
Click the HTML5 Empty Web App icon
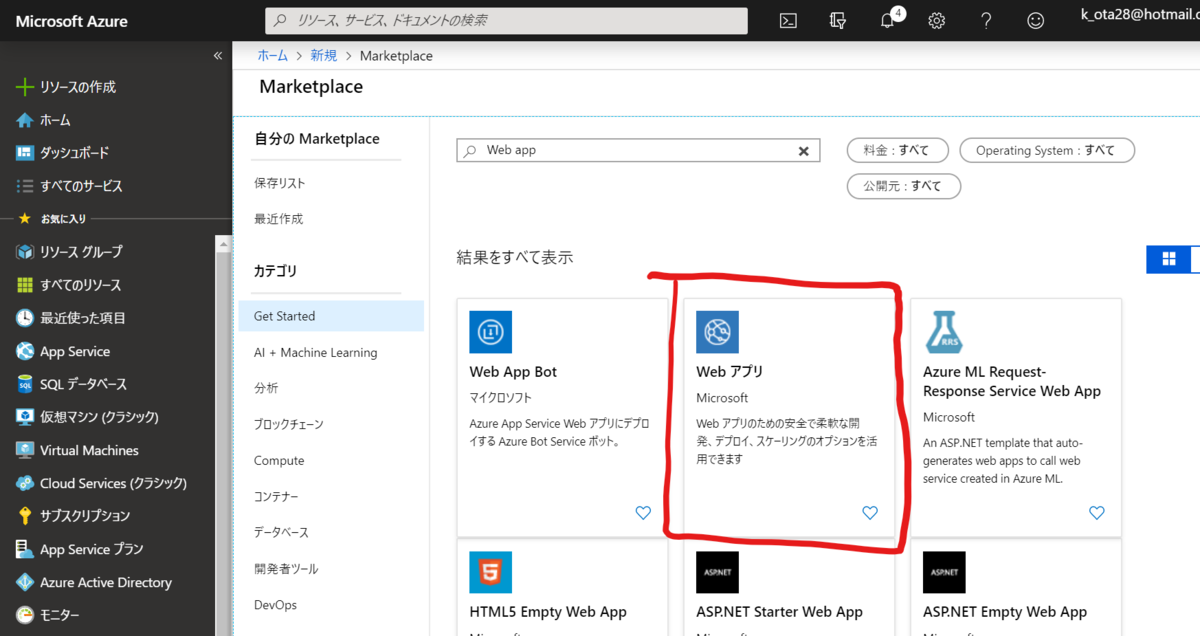click(491, 572)
